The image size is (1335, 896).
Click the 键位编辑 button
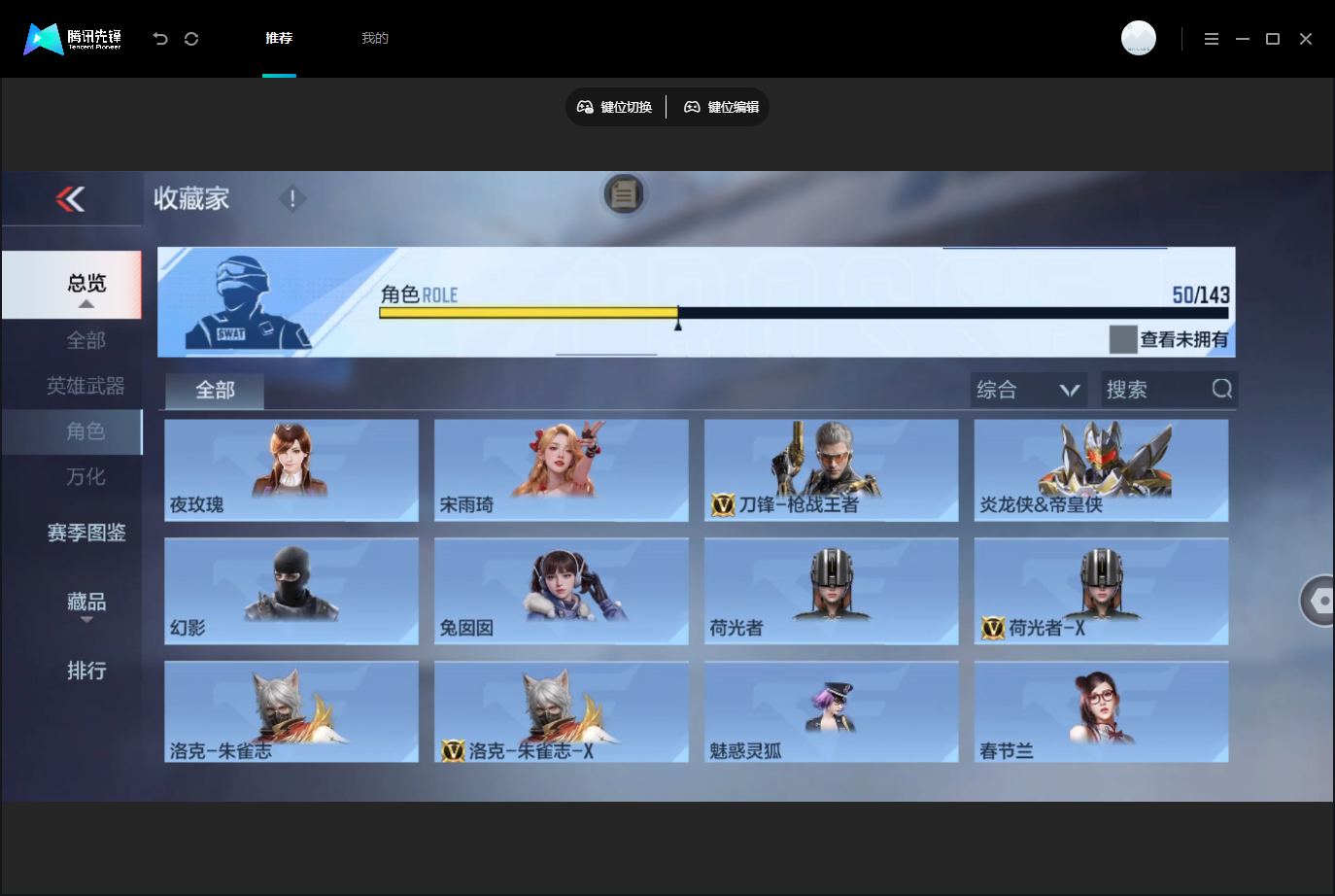pos(722,107)
